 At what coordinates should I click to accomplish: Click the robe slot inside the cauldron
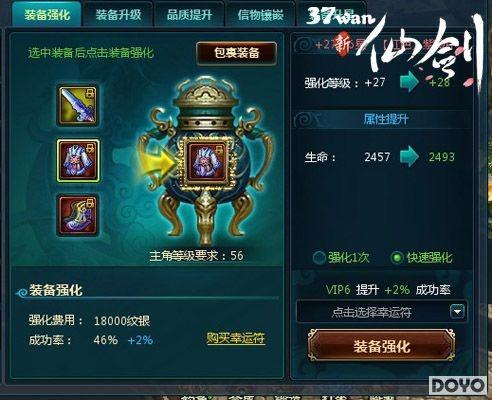(x=206, y=162)
